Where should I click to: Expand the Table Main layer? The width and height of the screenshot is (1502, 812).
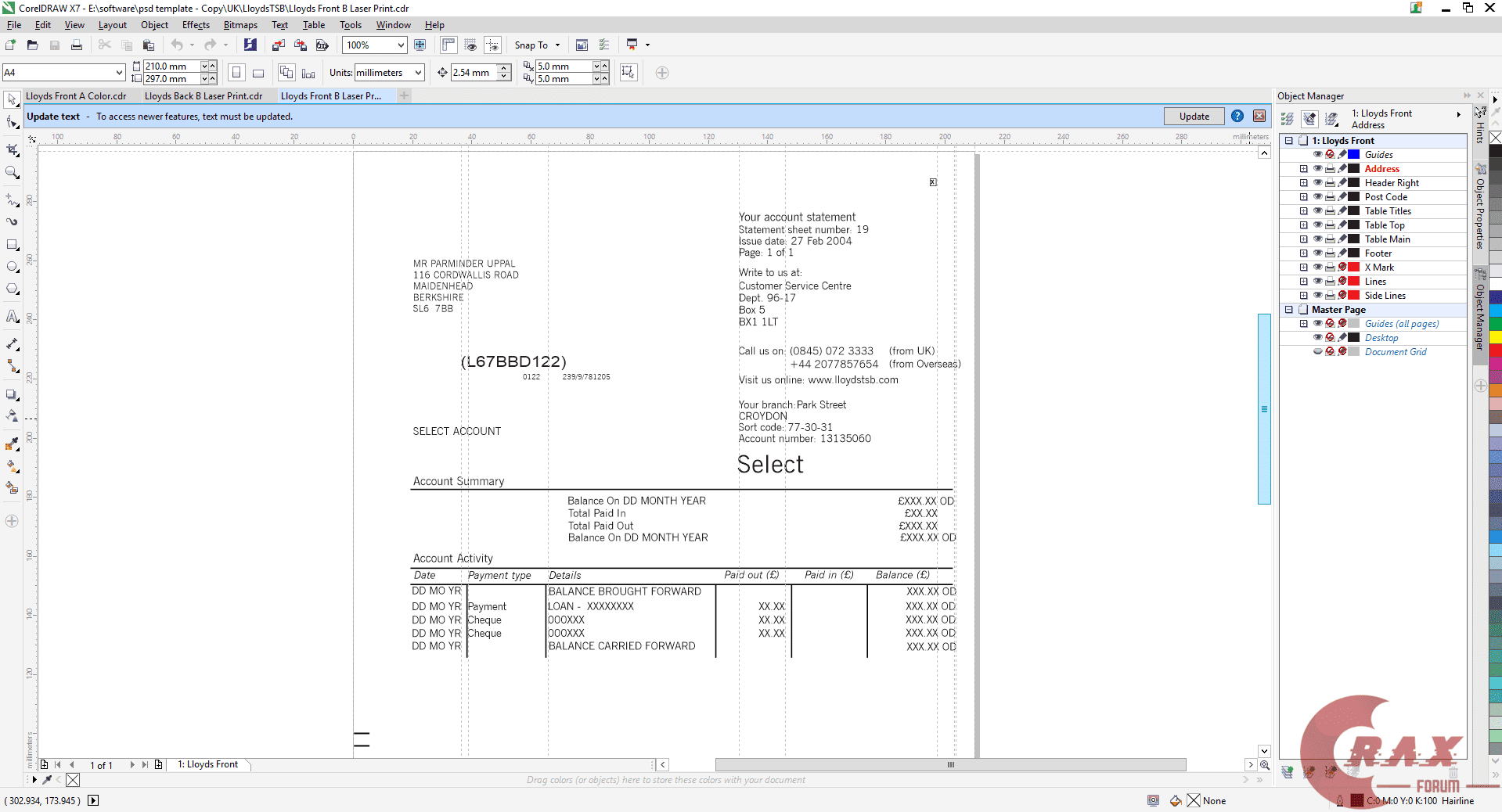[1303, 239]
